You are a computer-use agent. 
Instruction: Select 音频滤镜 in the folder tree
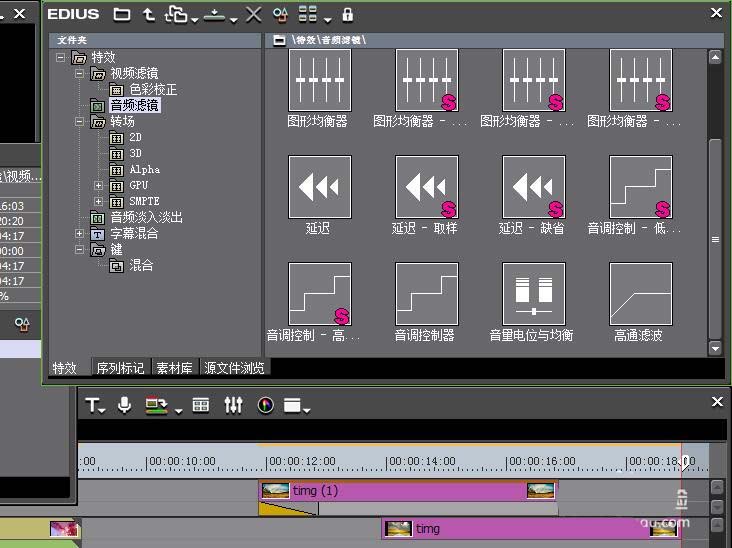click(x=134, y=105)
